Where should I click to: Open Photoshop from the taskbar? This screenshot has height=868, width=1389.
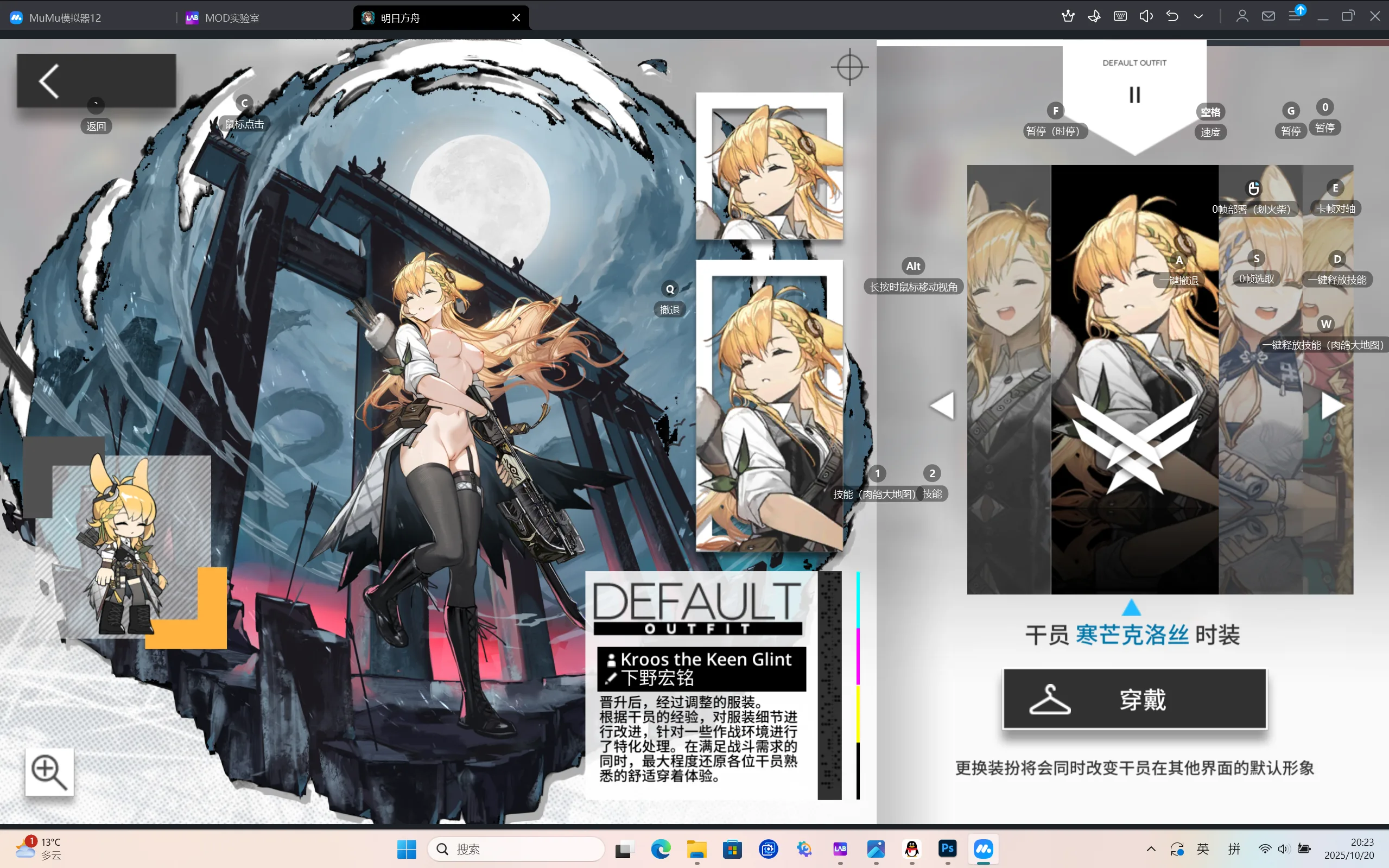coord(948,848)
